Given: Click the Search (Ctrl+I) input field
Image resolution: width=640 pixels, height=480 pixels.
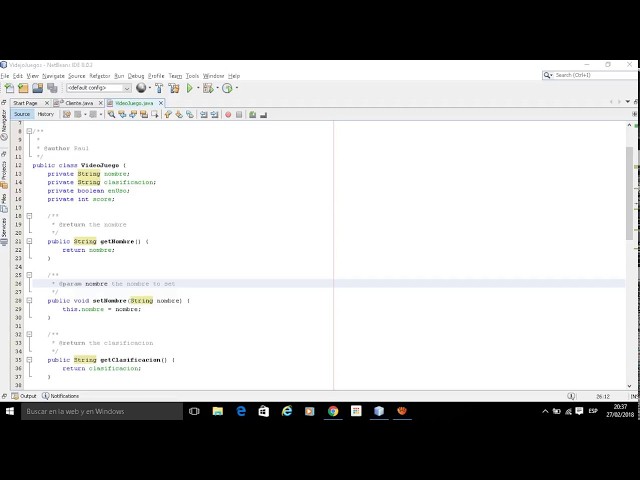Looking at the screenshot, I should tap(590, 75).
